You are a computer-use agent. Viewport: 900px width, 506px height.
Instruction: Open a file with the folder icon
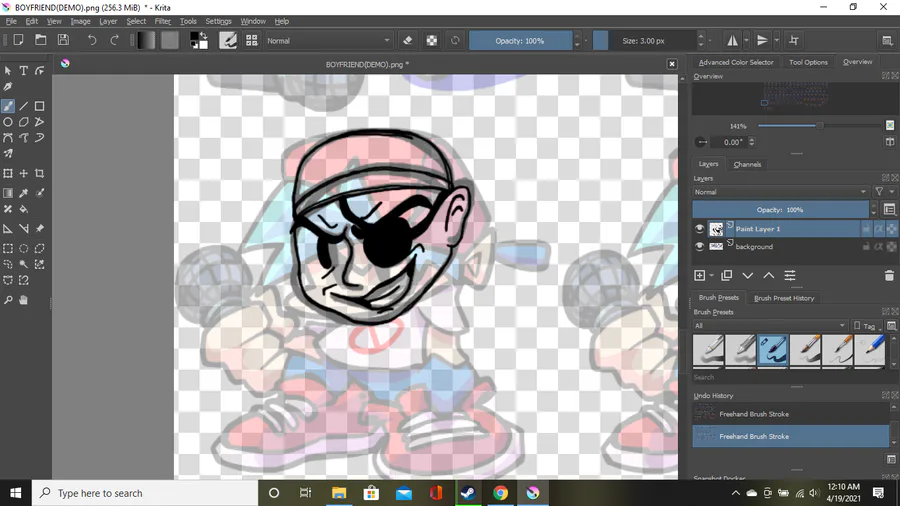[x=41, y=40]
